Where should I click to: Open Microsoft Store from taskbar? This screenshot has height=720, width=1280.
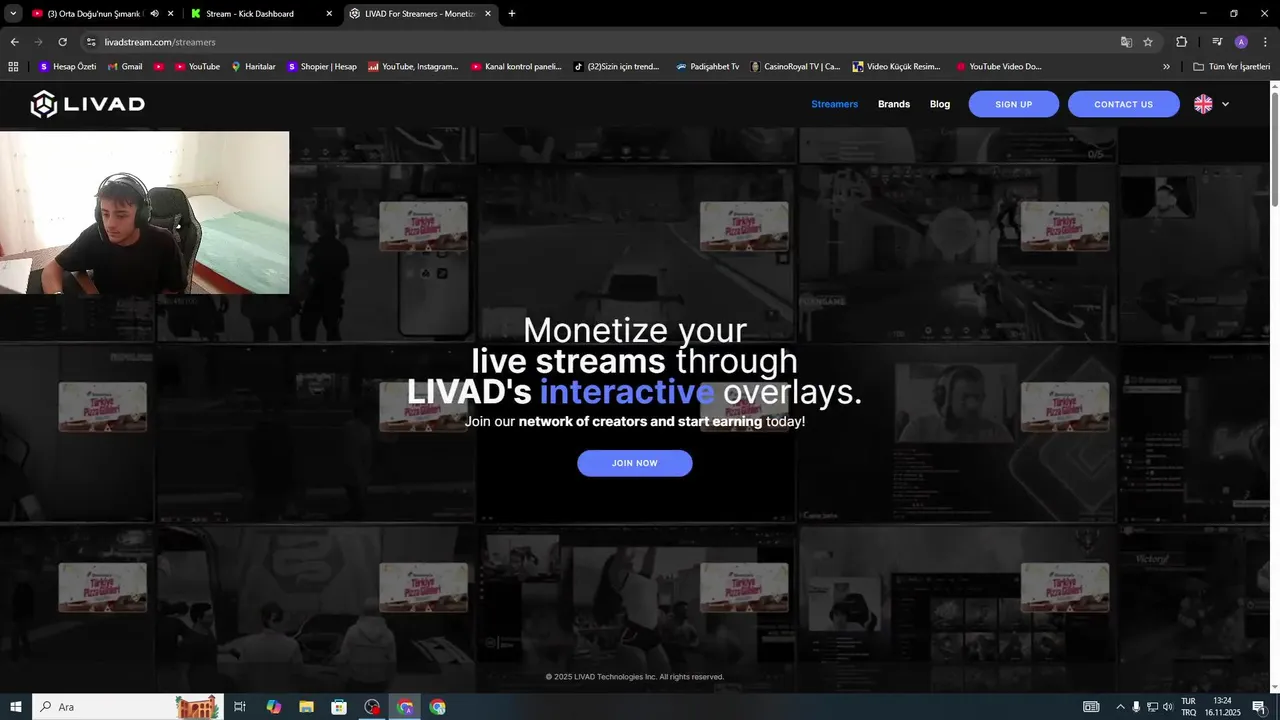[x=339, y=707]
